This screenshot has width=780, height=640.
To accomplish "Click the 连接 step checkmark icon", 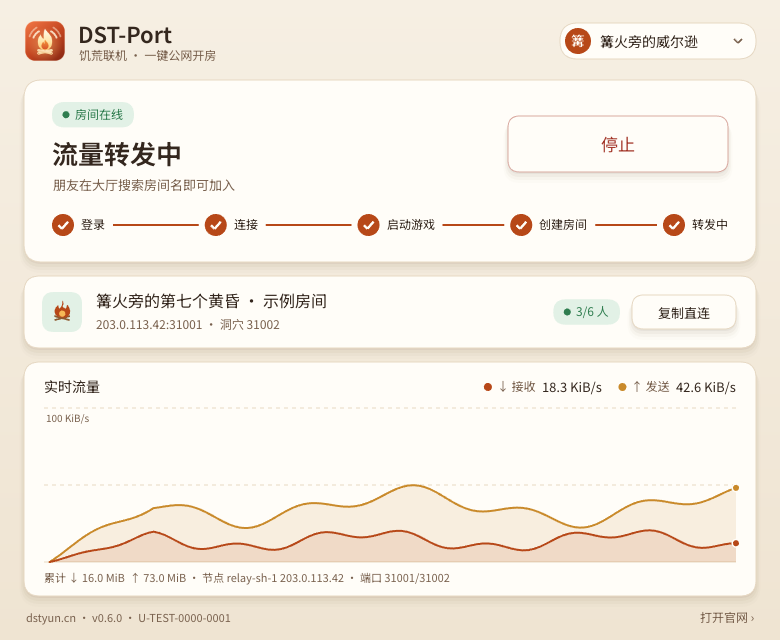I will (216, 225).
